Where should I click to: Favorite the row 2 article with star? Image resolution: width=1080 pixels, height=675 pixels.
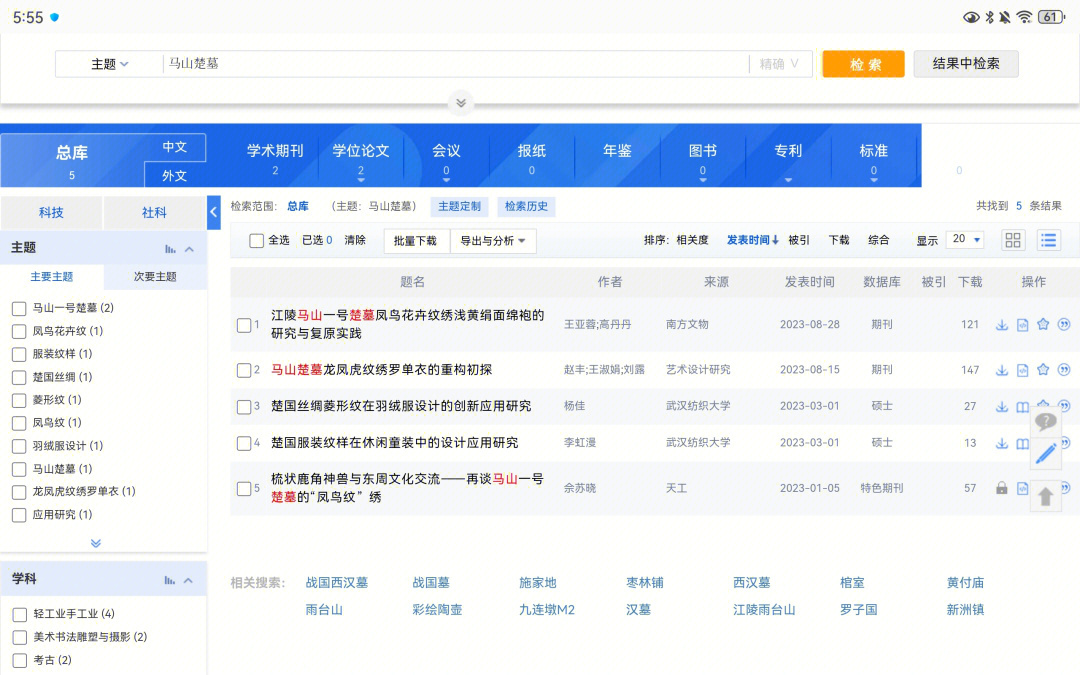[x=1043, y=369]
